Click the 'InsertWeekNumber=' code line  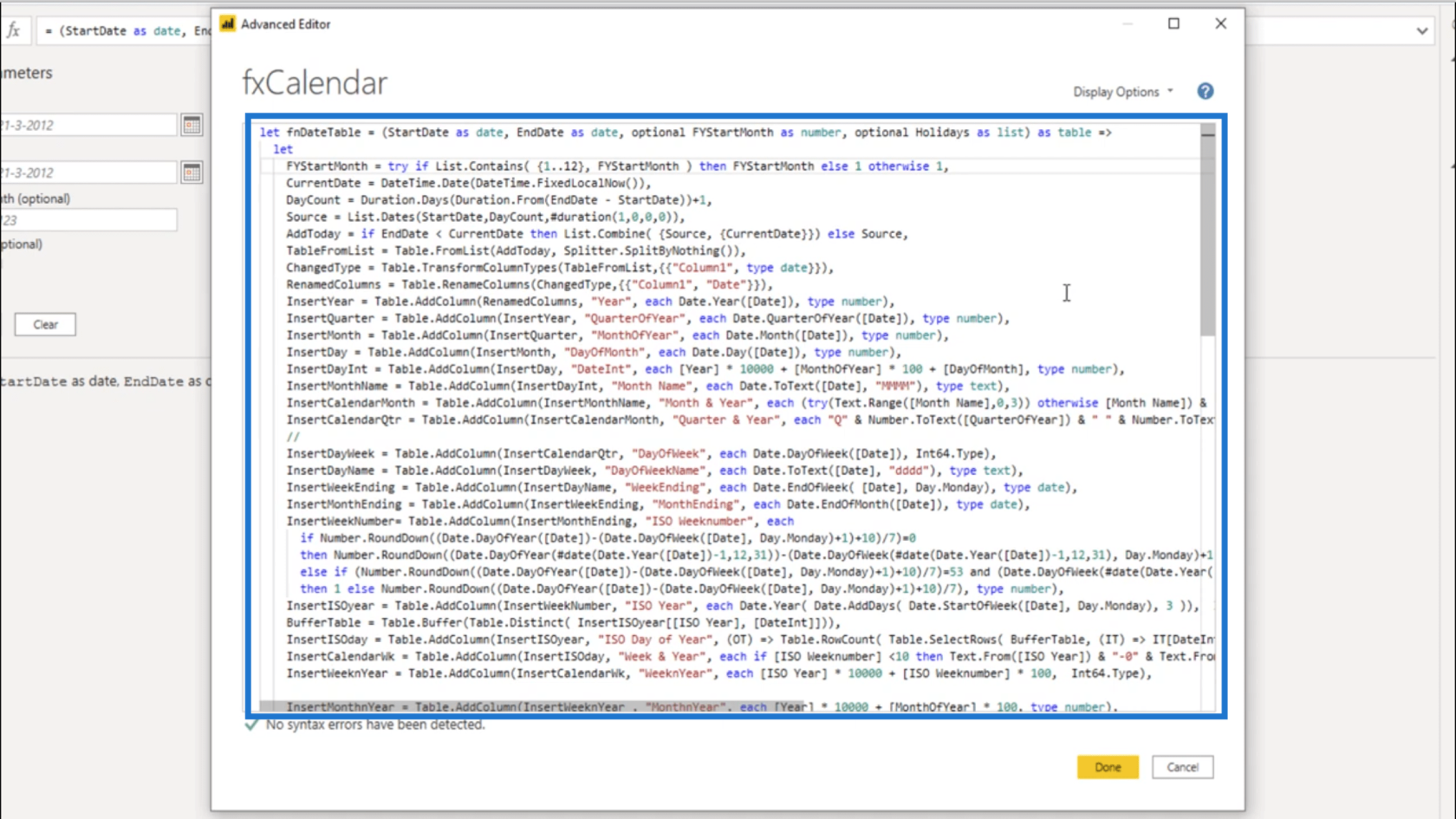(x=540, y=521)
